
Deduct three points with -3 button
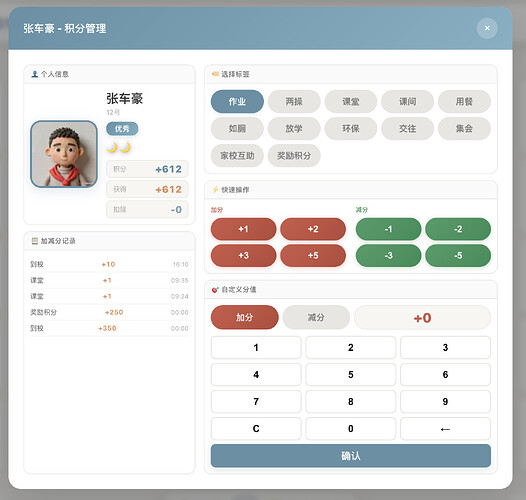pyautogui.click(x=388, y=256)
